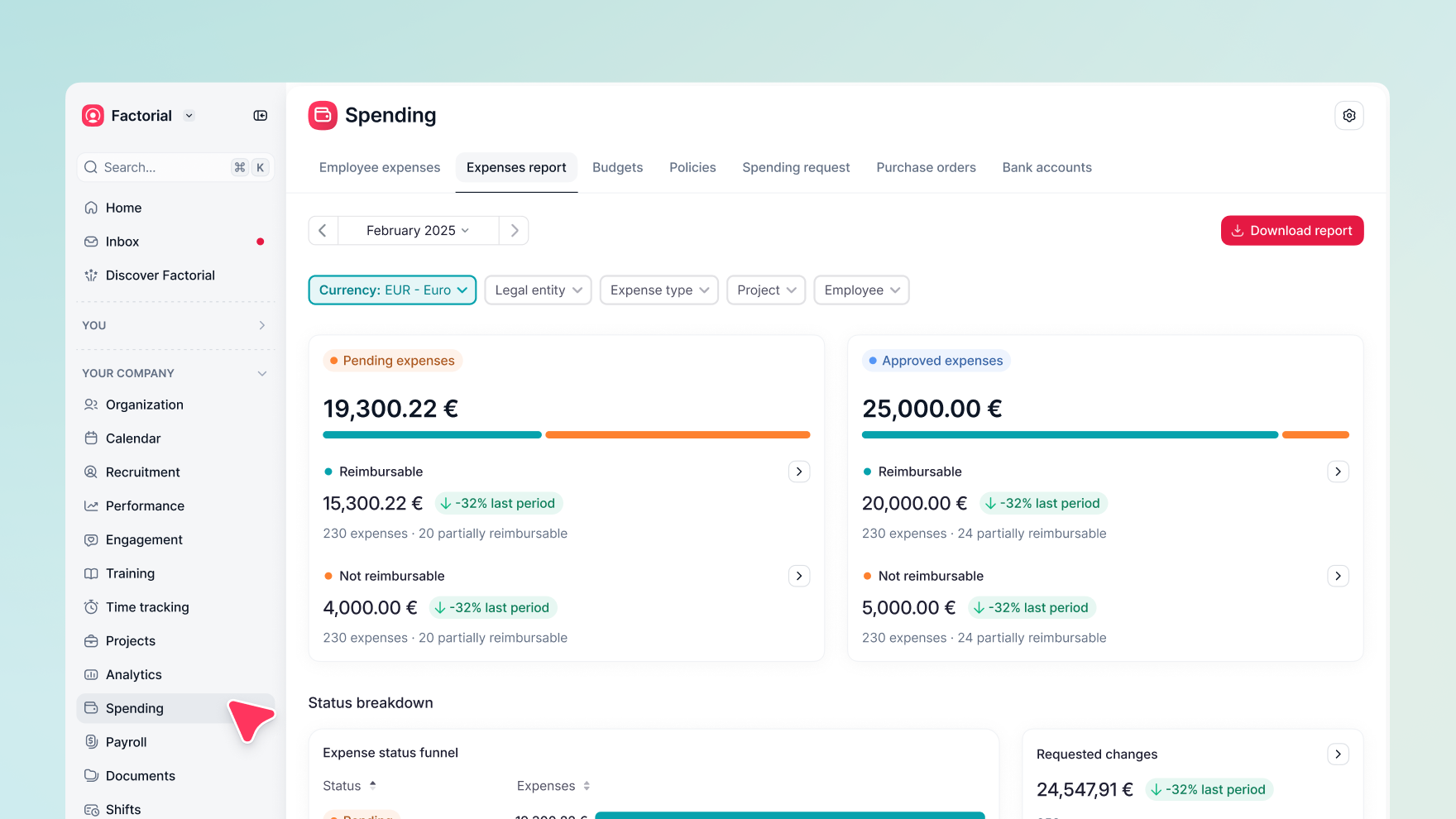The height and width of the screenshot is (819, 1456).
Task: Open pending Not reimbursable details arrow
Action: [x=799, y=576]
